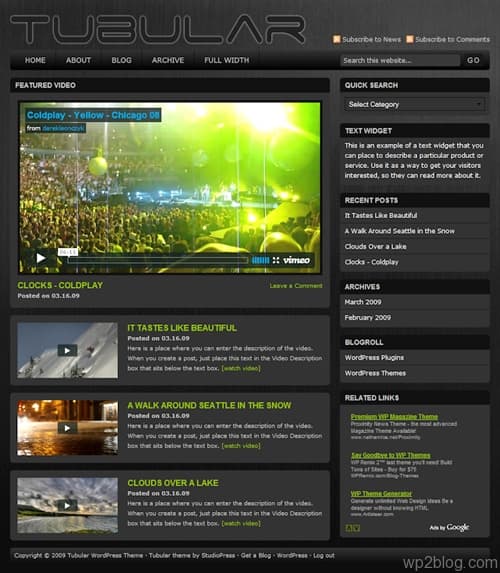The image size is (500, 573).
Task: Click the GO search button
Action: pyautogui.click(x=473, y=60)
